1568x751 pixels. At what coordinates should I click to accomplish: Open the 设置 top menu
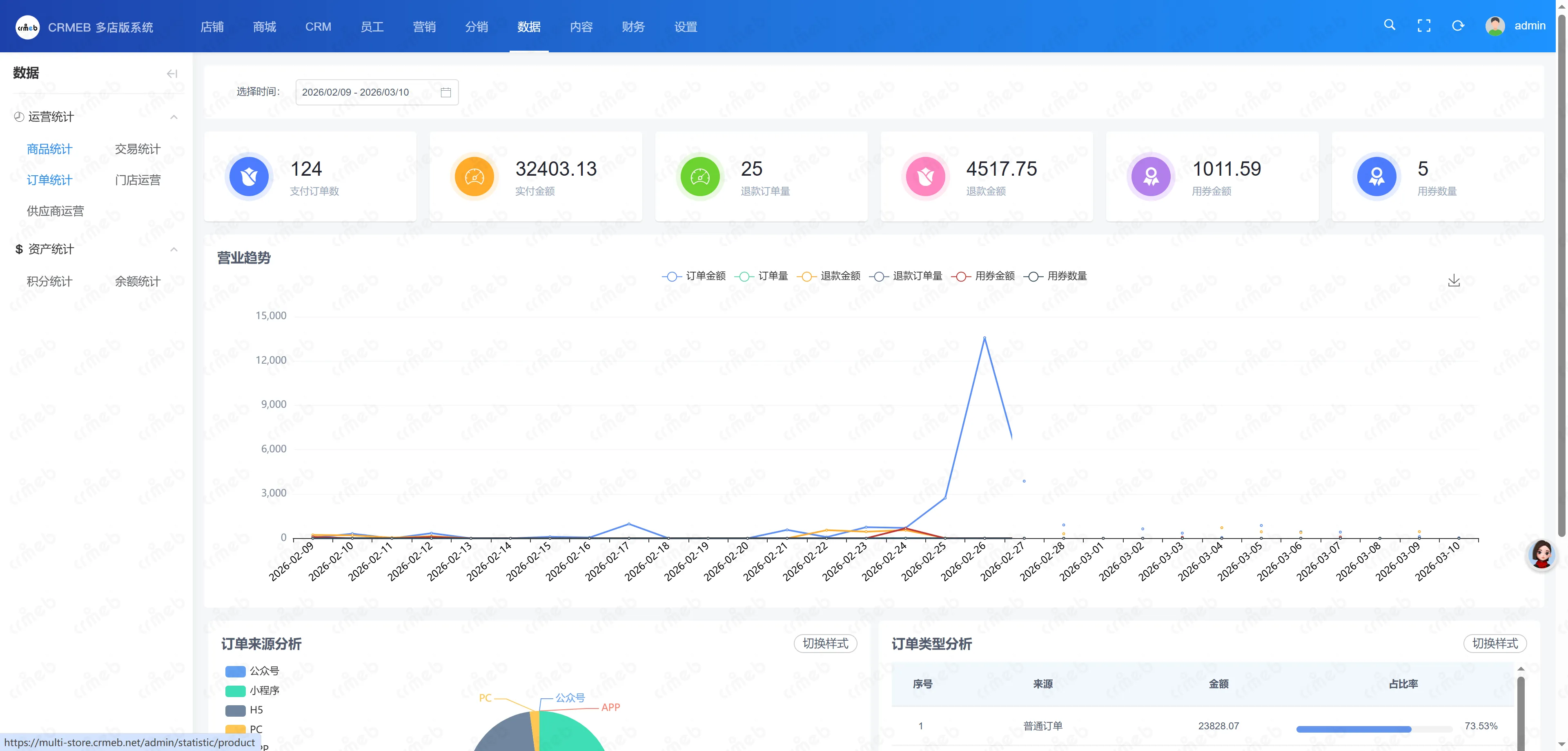point(686,27)
